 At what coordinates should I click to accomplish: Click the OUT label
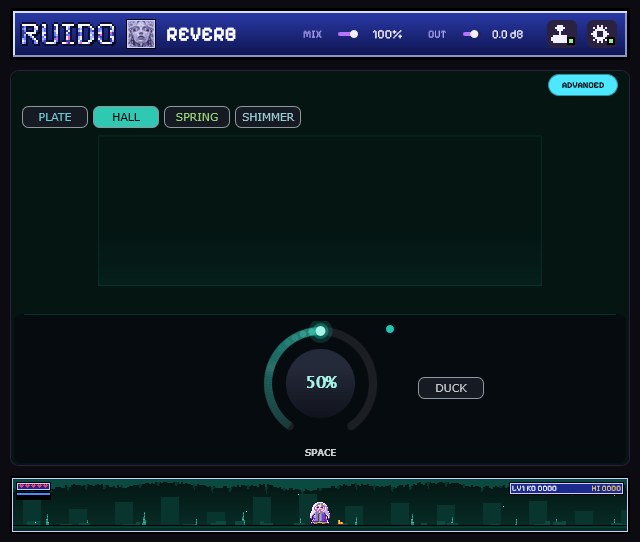(x=437, y=34)
